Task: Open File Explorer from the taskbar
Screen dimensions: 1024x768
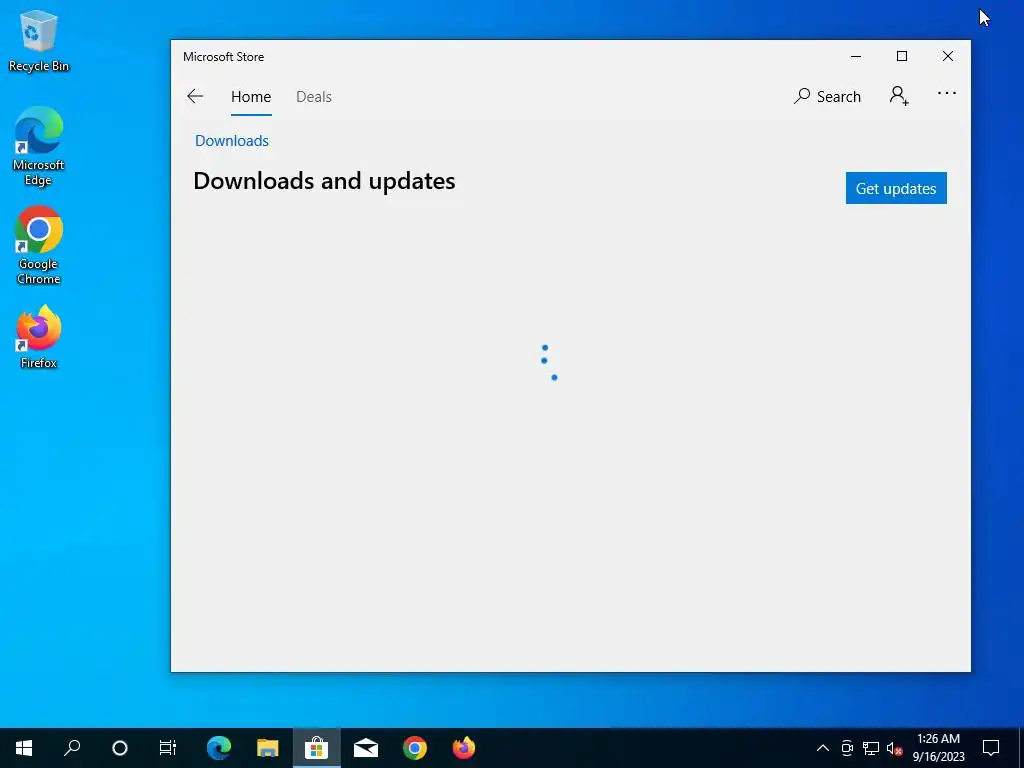Action: 267,748
